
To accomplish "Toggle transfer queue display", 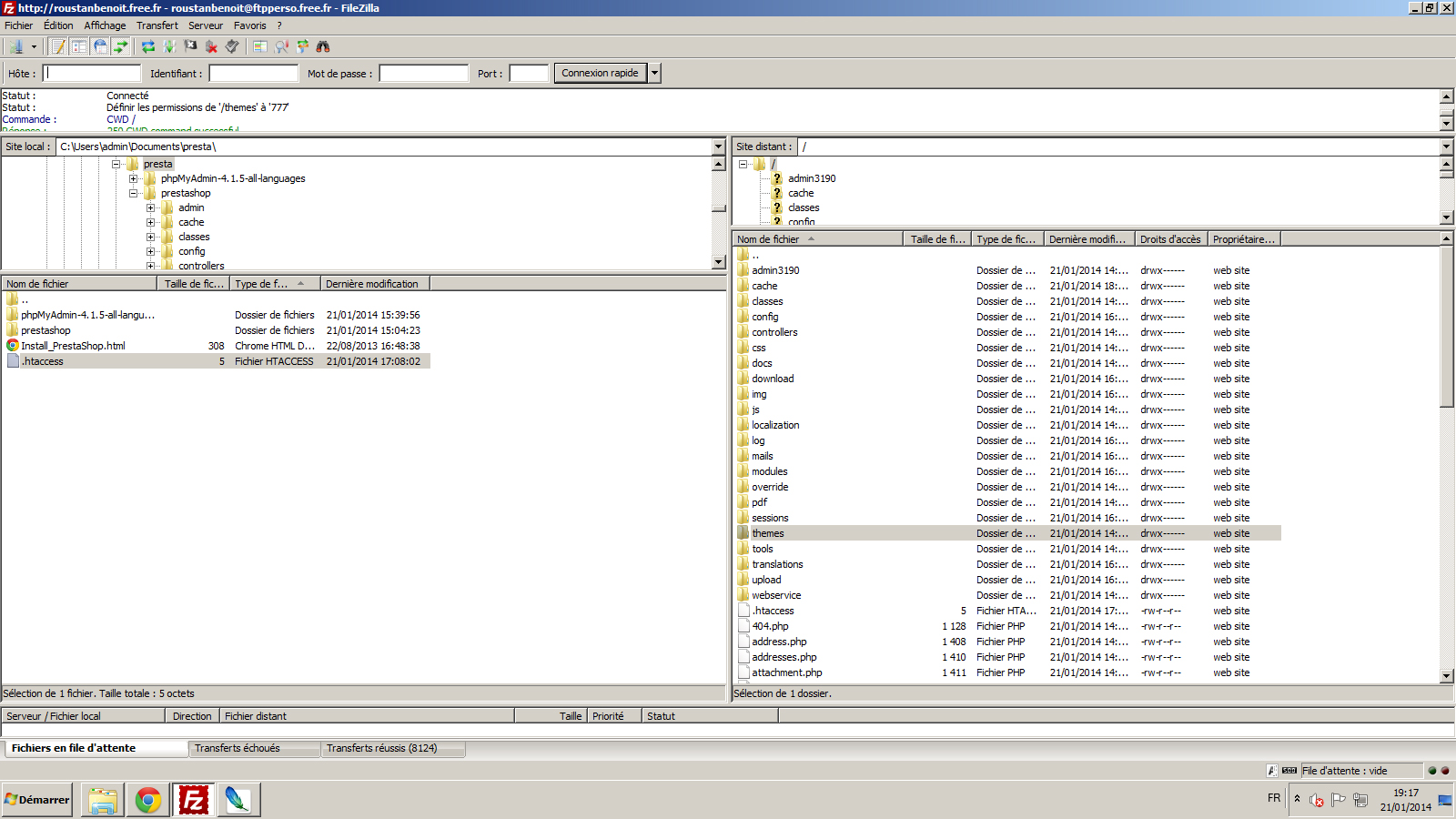I will pos(121,46).
